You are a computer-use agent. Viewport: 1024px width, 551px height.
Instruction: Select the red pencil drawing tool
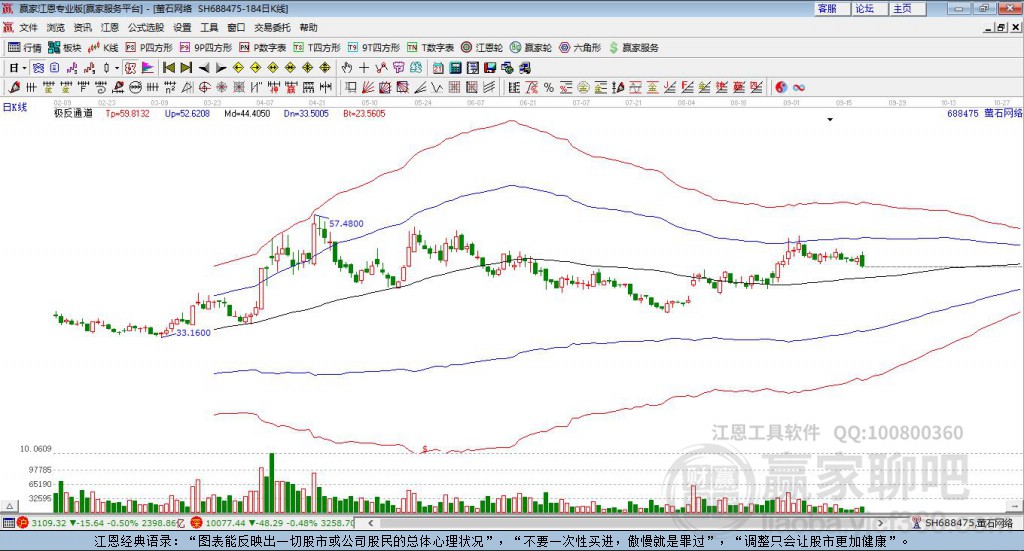coord(14,87)
